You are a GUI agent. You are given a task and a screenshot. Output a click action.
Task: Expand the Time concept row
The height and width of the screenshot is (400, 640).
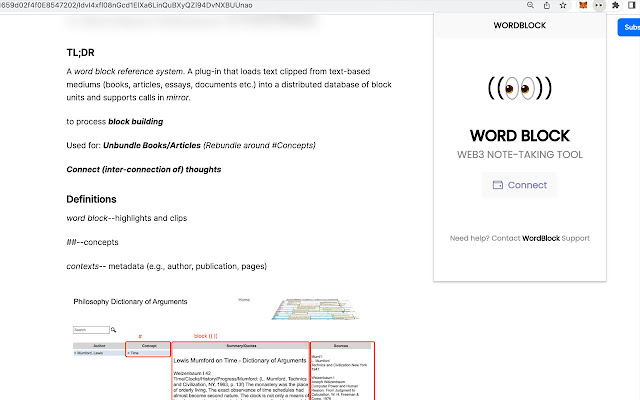(146, 353)
